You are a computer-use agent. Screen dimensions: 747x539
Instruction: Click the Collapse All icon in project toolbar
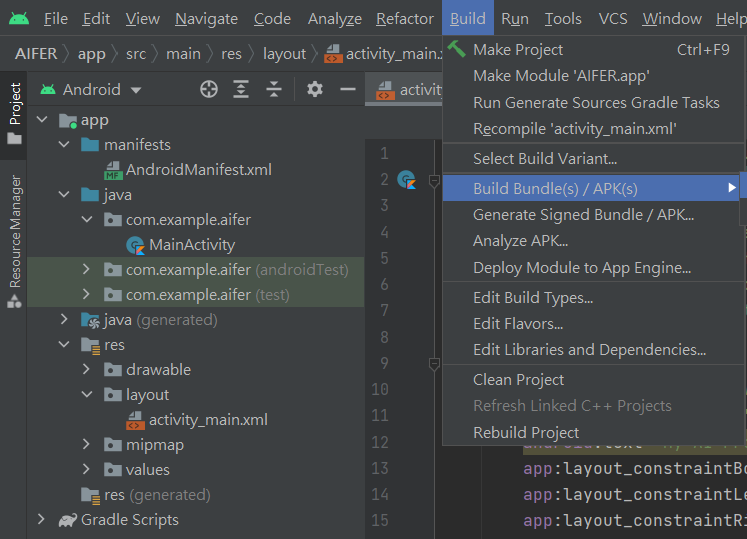[274, 89]
